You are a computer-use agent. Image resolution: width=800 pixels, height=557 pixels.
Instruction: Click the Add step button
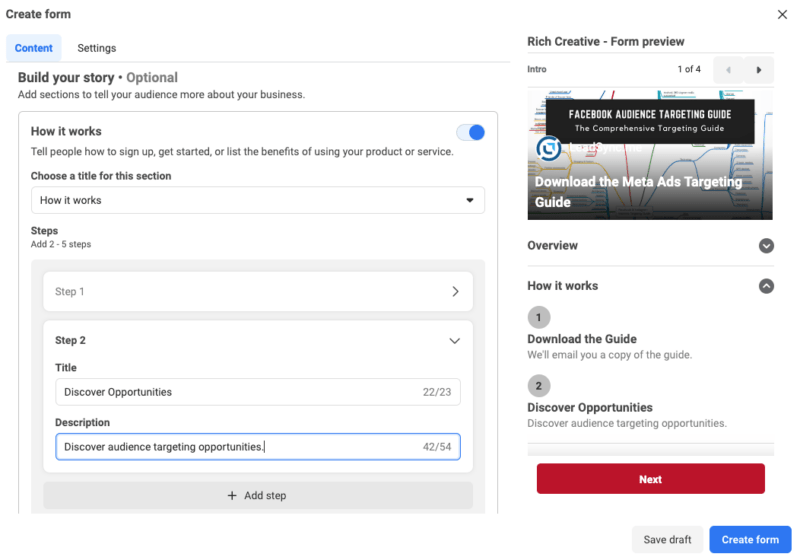257,495
